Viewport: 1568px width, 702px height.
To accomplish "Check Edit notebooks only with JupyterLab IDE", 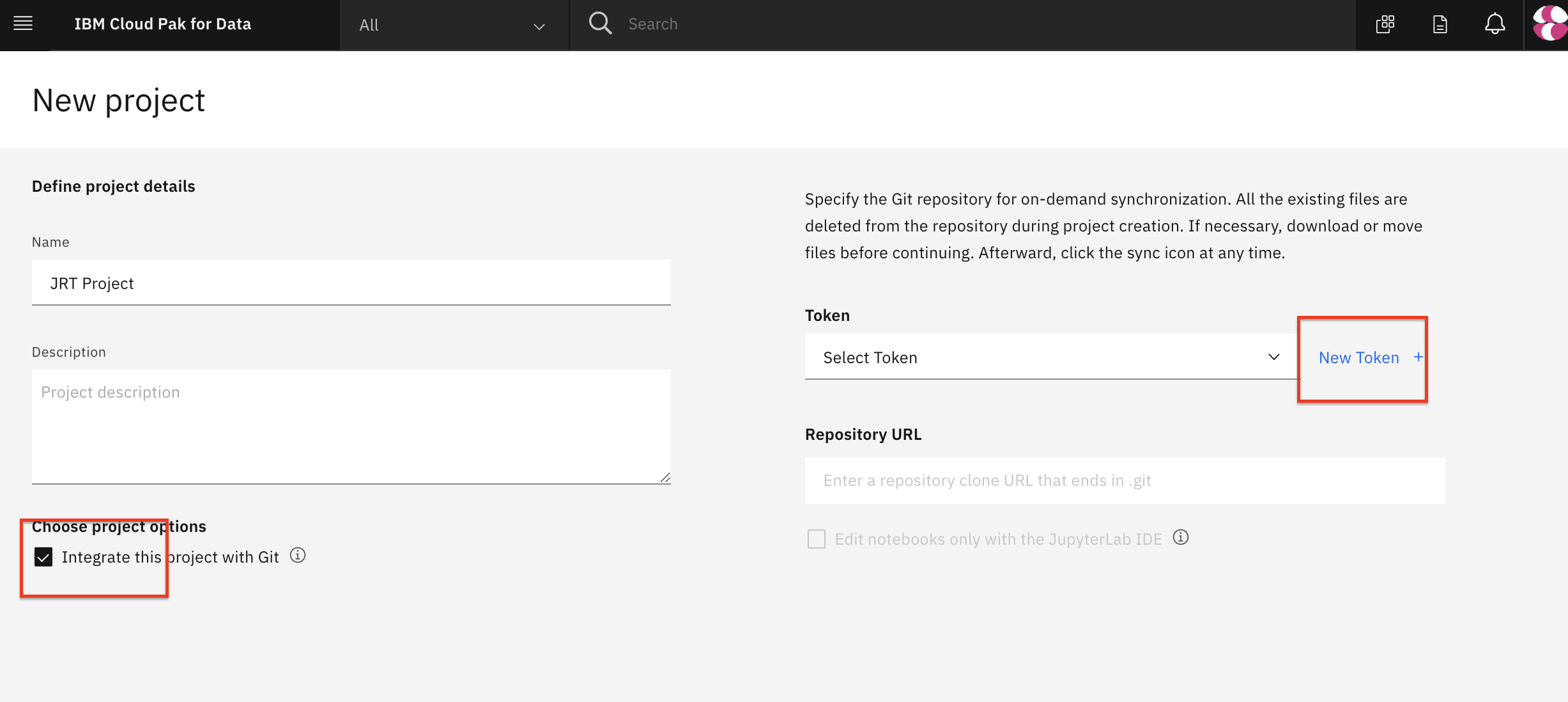I will pyautogui.click(x=817, y=539).
